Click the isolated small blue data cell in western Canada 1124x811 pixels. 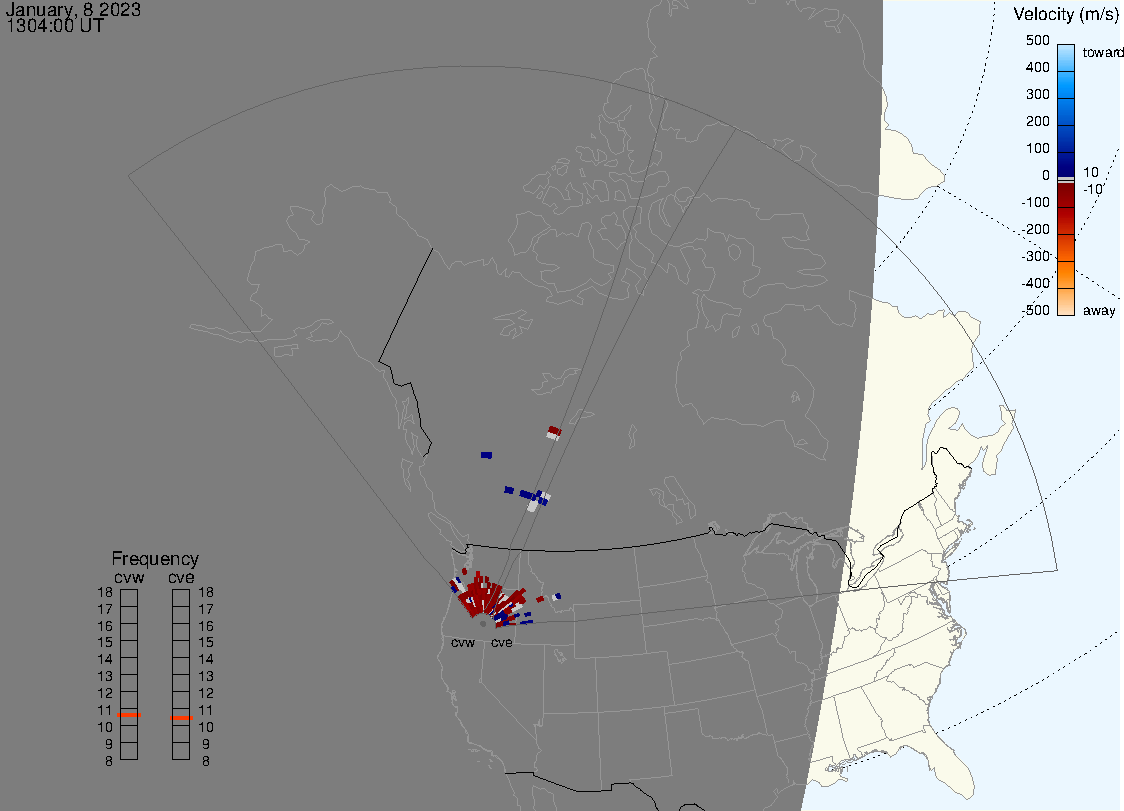pyautogui.click(x=487, y=455)
